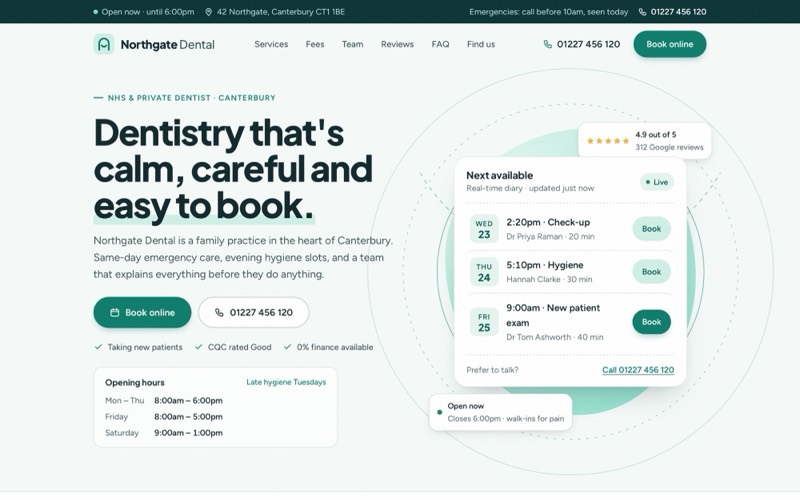Viewport: 800px width, 500px height.
Task: Click the phone icon beside the header number
Action: click(x=547, y=44)
